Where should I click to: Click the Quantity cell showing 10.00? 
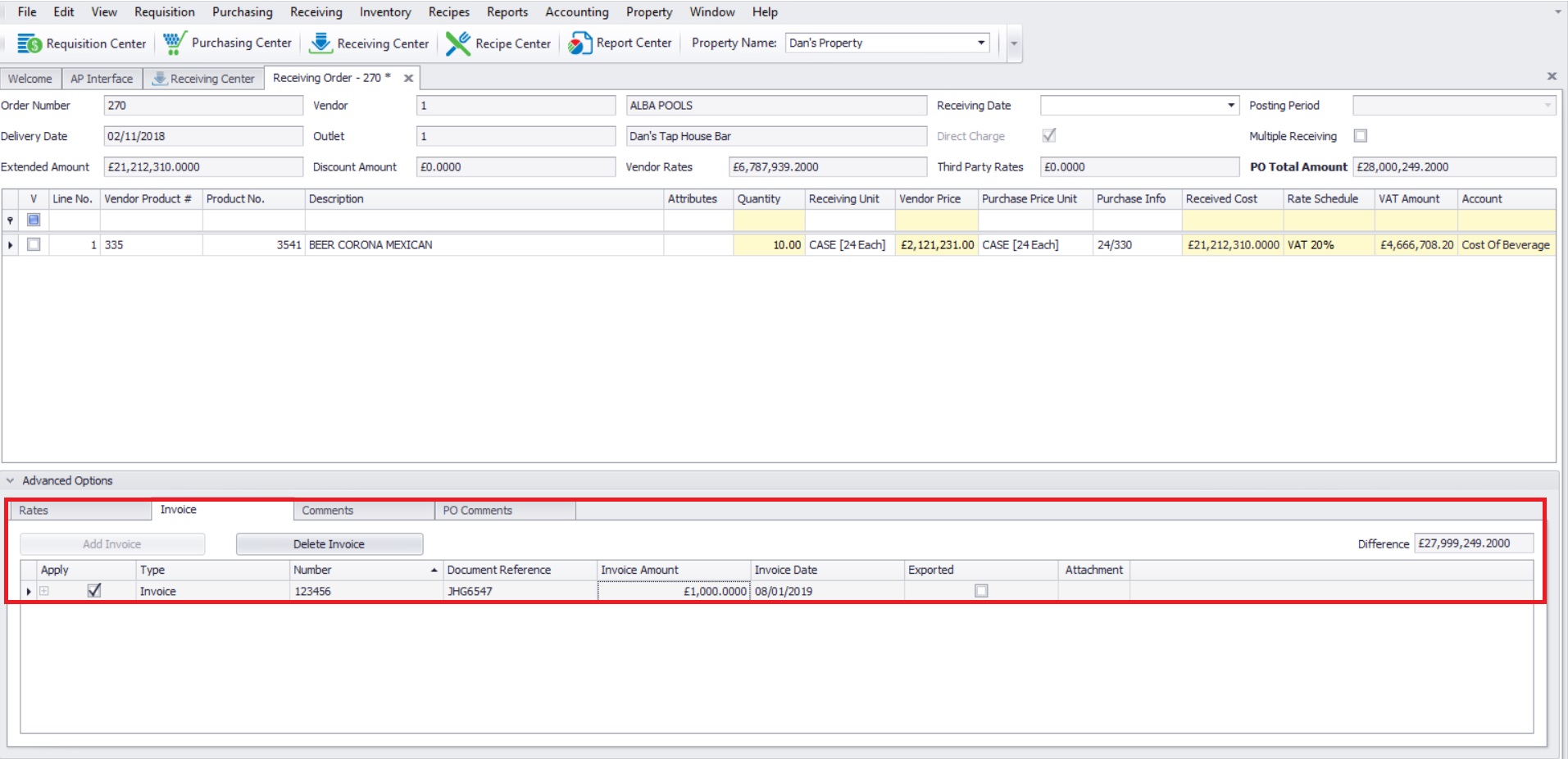(x=769, y=244)
